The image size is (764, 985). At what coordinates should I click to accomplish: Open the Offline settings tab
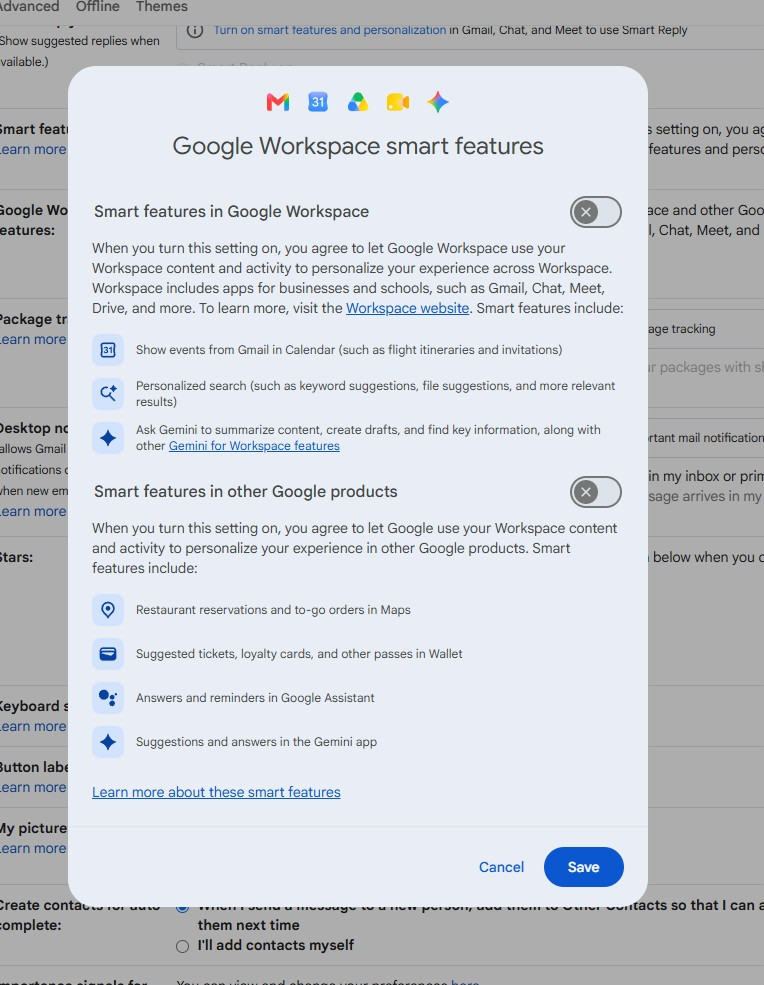(x=97, y=7)
